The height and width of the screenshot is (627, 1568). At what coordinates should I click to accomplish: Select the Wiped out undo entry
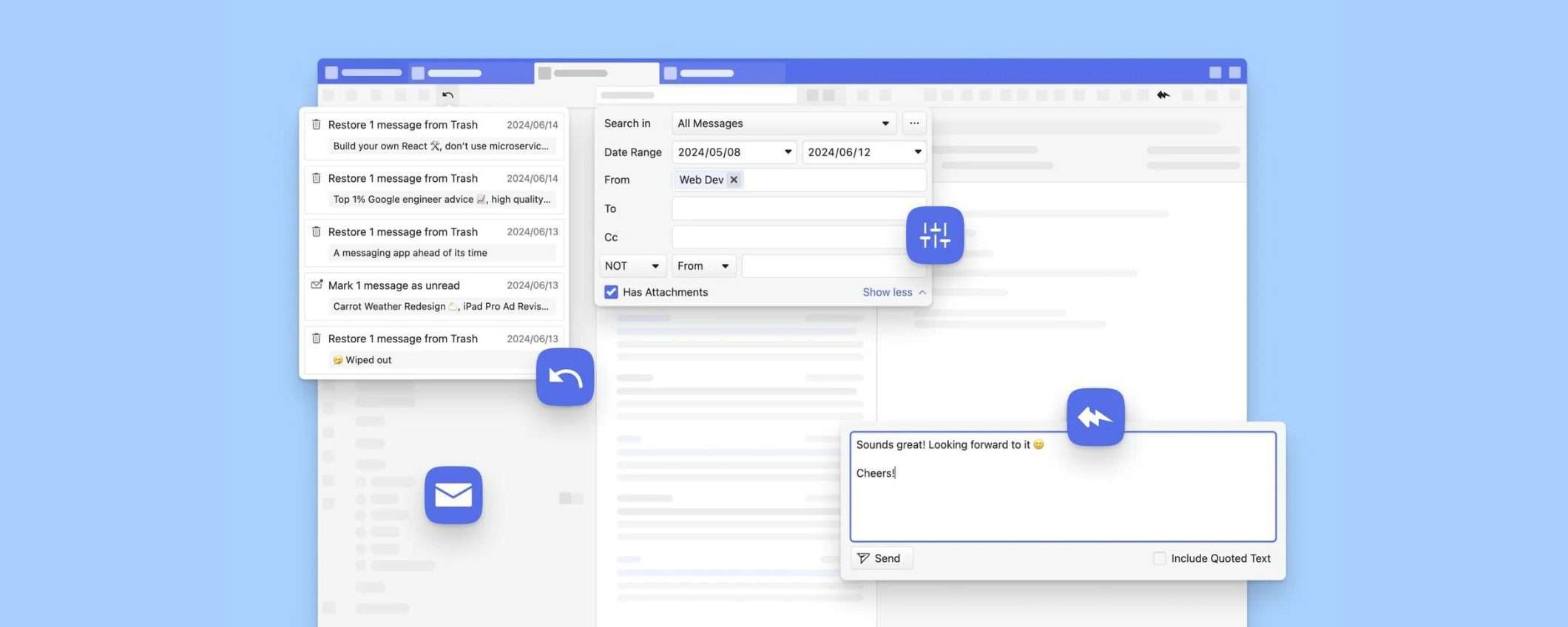[x=434, y=349]
